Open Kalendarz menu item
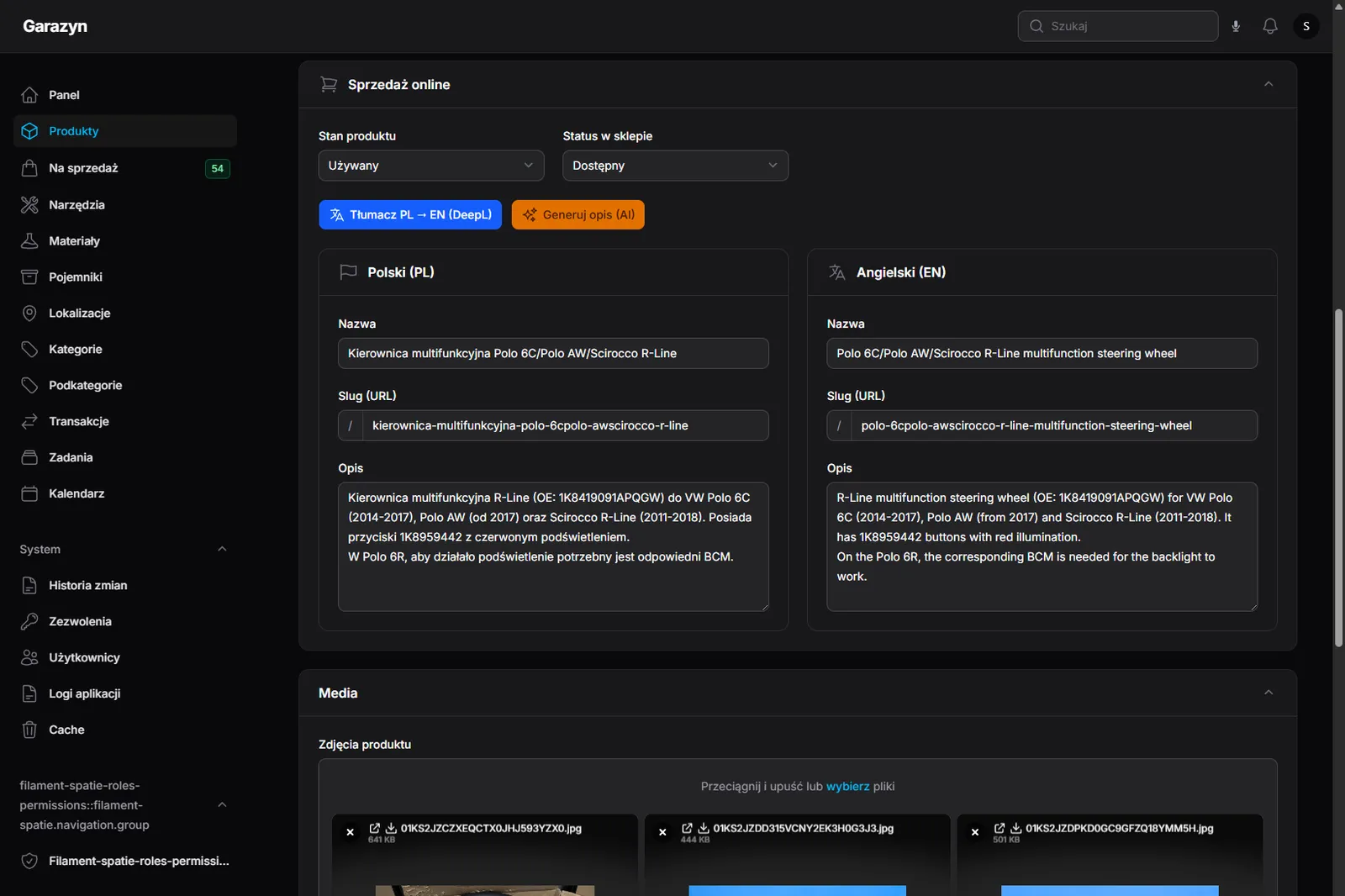The image size is (1345, 896). click(x=125, y=494)
